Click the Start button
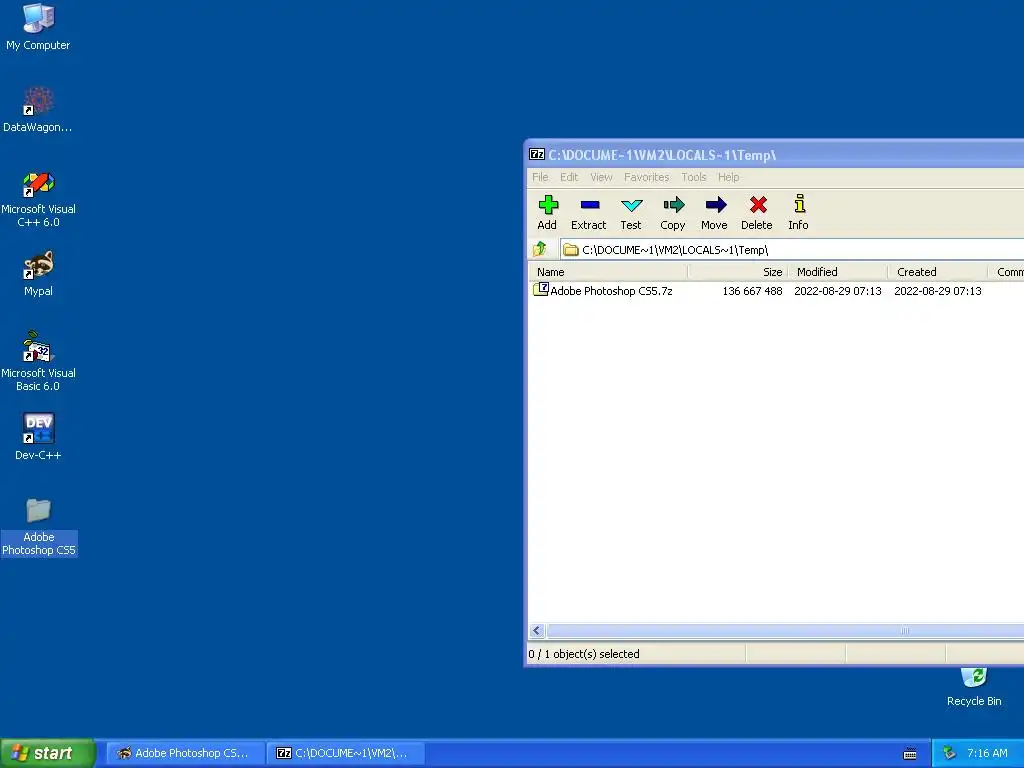Viewport: 1024px width, 768px height. coord(47,754)
